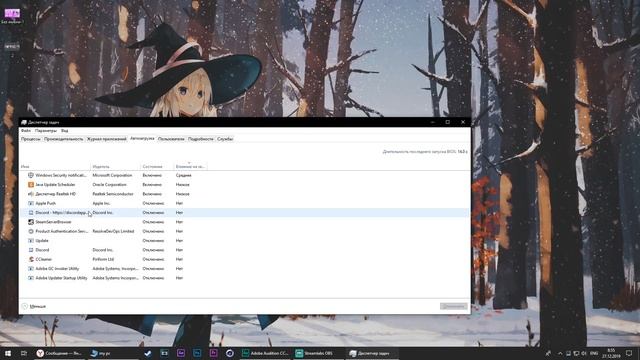Select the Apple Push entry name
Screen dimensions: 640x360
45,203
